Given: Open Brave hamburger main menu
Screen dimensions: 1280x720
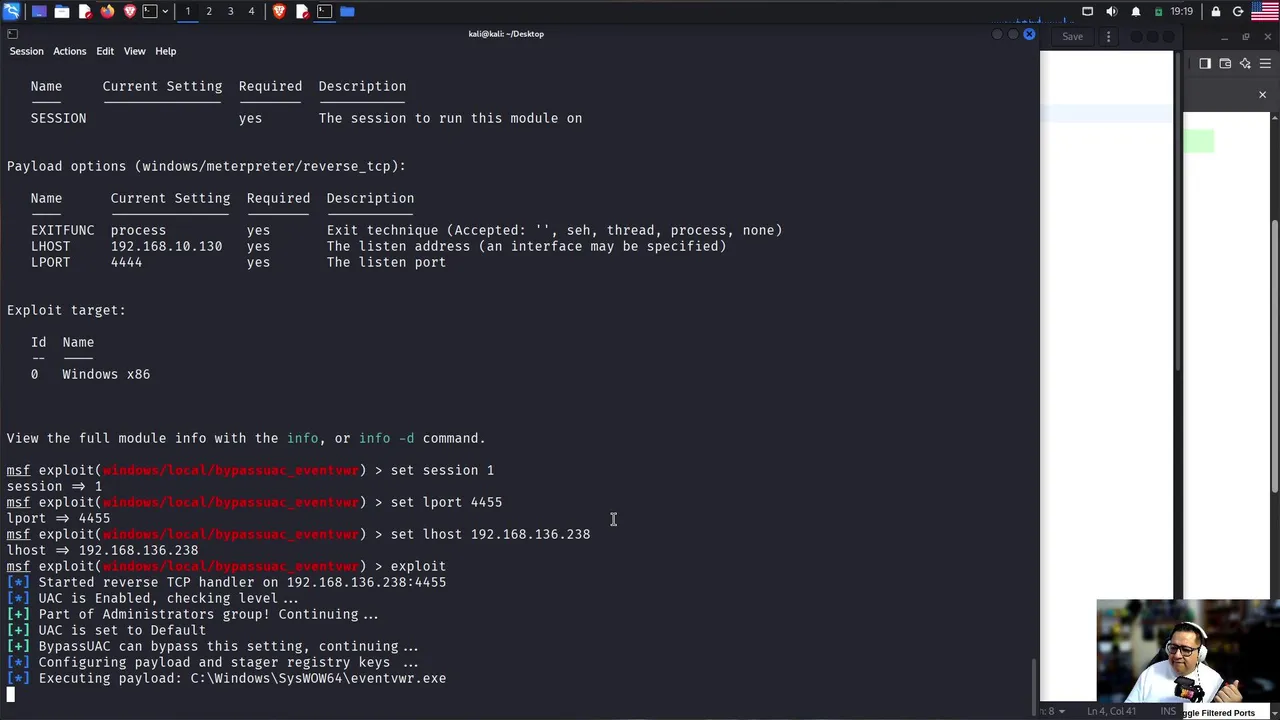Looking at the screenshot, I should pos(1265,63).
